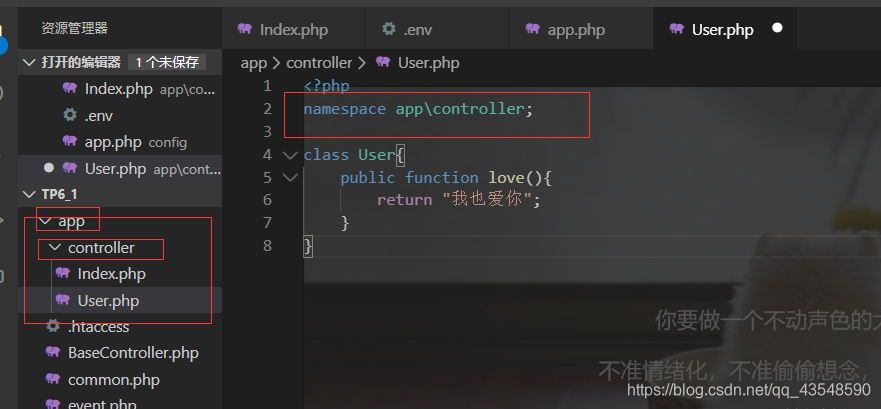Click the namespace keyword in code
This screenshot has height=409, width=881.
pos(344,109)
